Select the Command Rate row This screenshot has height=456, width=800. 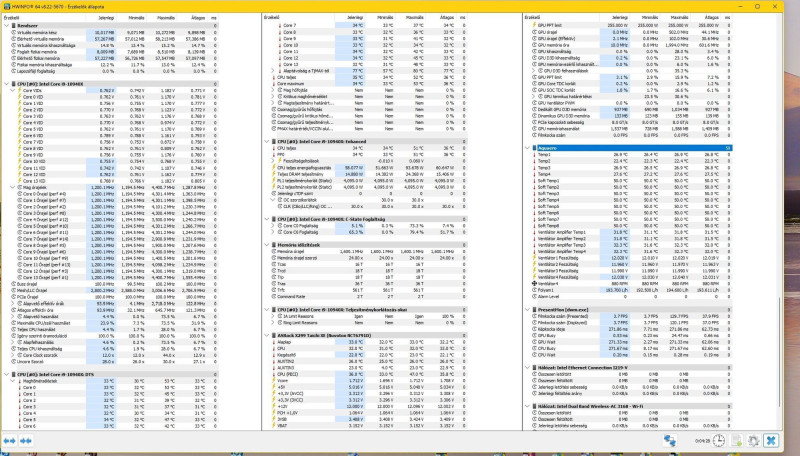click(x=370, y=296)
